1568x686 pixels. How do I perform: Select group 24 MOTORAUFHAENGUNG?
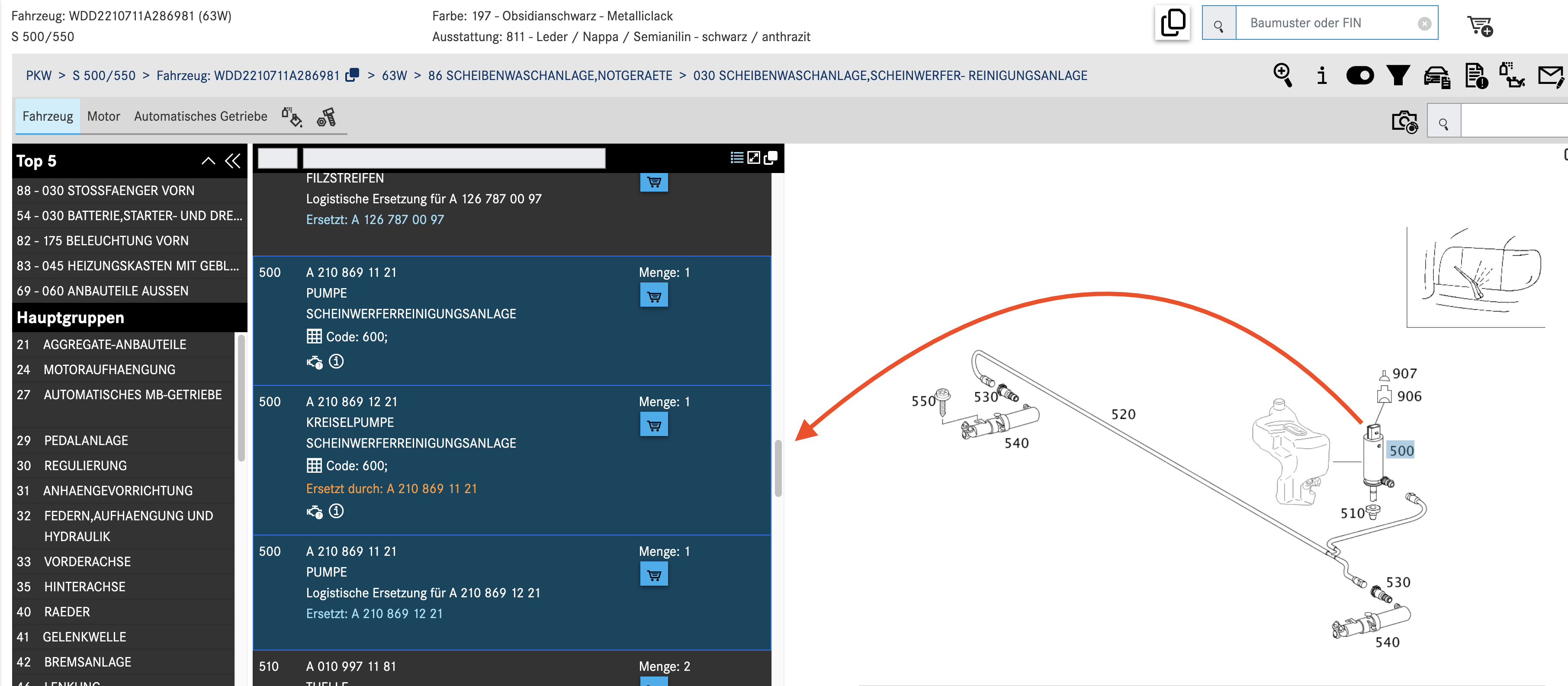pyautogui.click(x=124, y=369)
